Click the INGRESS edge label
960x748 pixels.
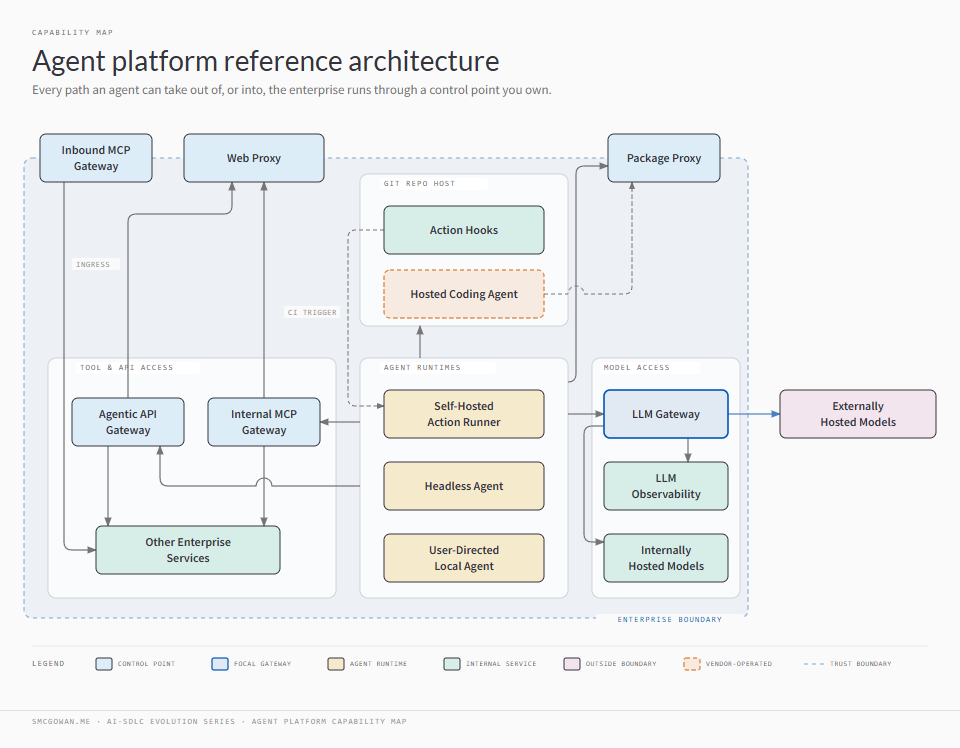pos(93,264)
